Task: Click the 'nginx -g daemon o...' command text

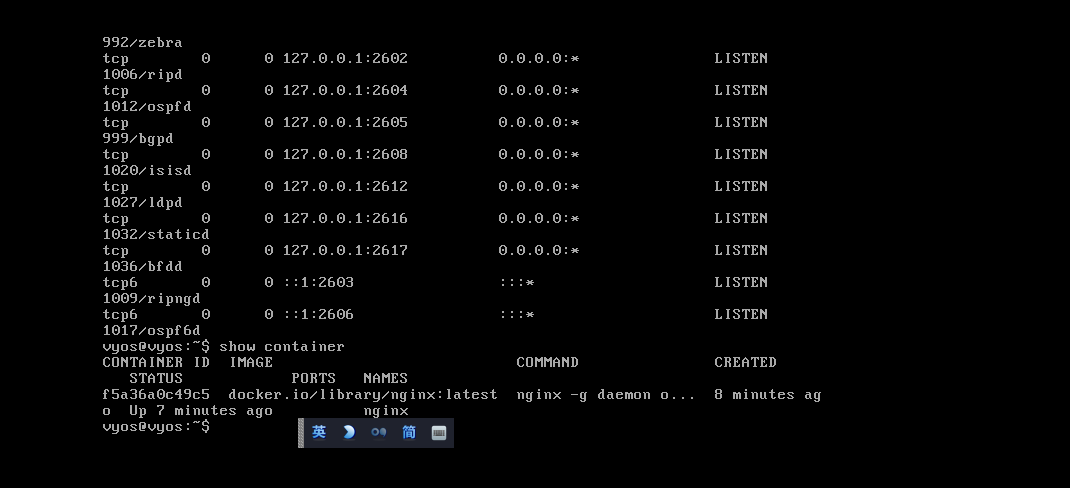Action: point(605,394)
